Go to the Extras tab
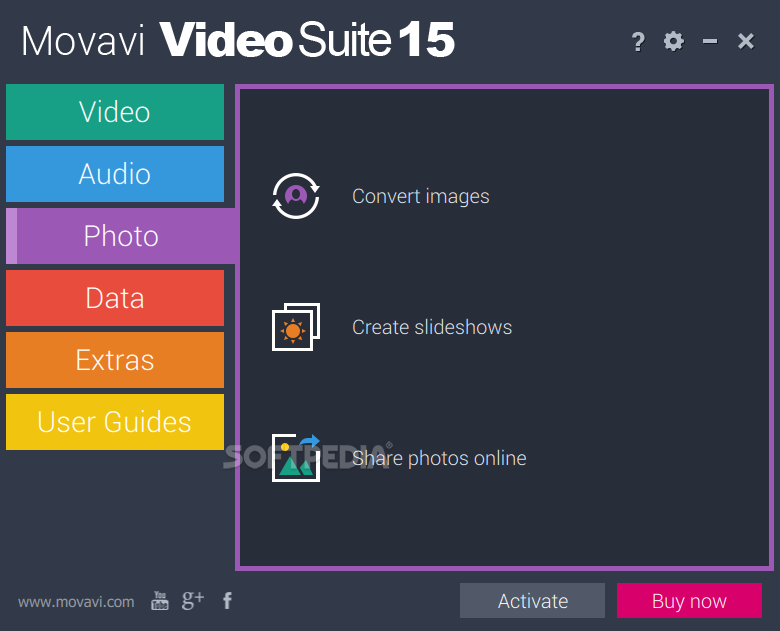The width and height of the screenshot is (780, 631). click(115, 360)
